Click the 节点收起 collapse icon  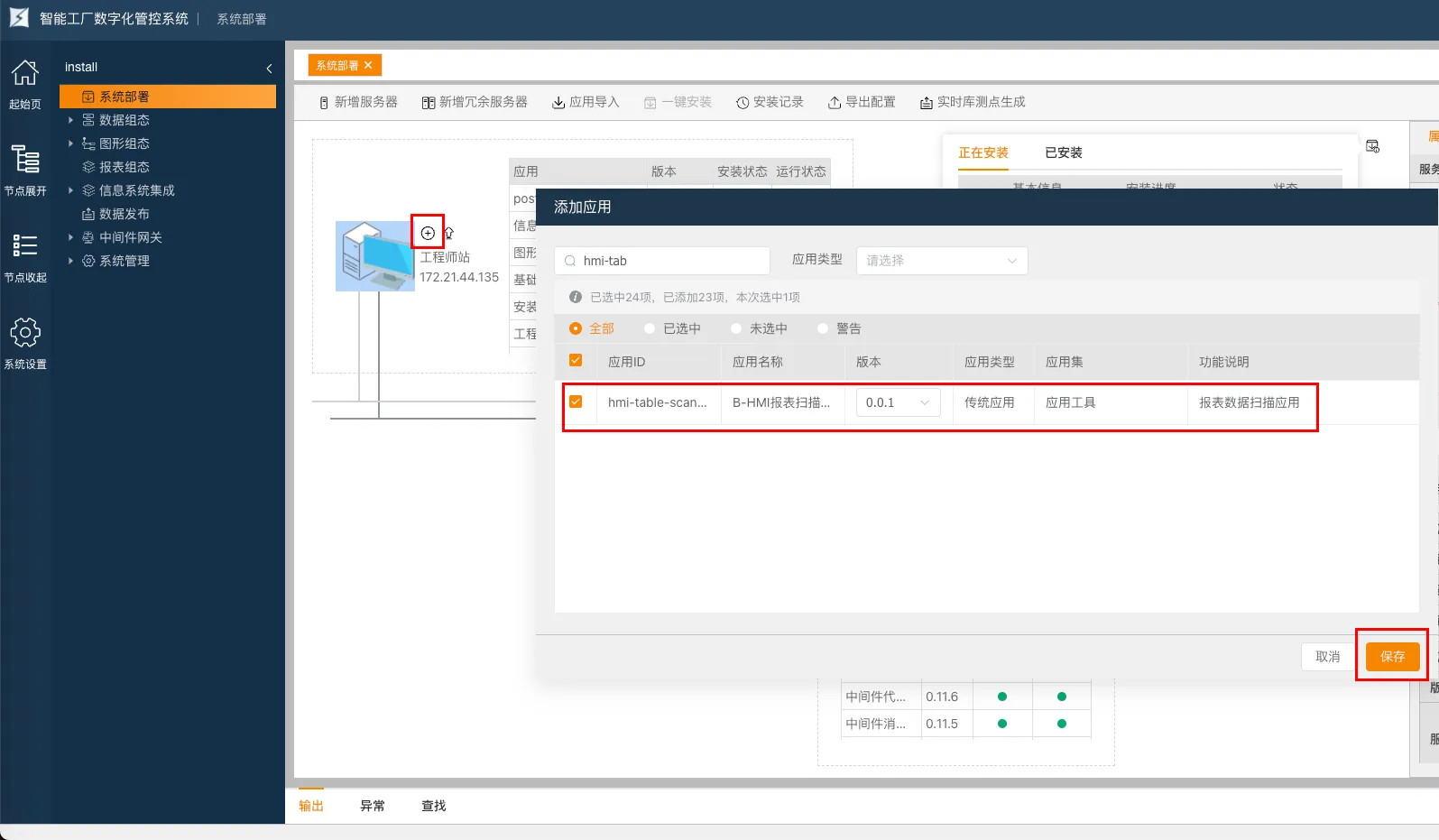tap(24, 246)
